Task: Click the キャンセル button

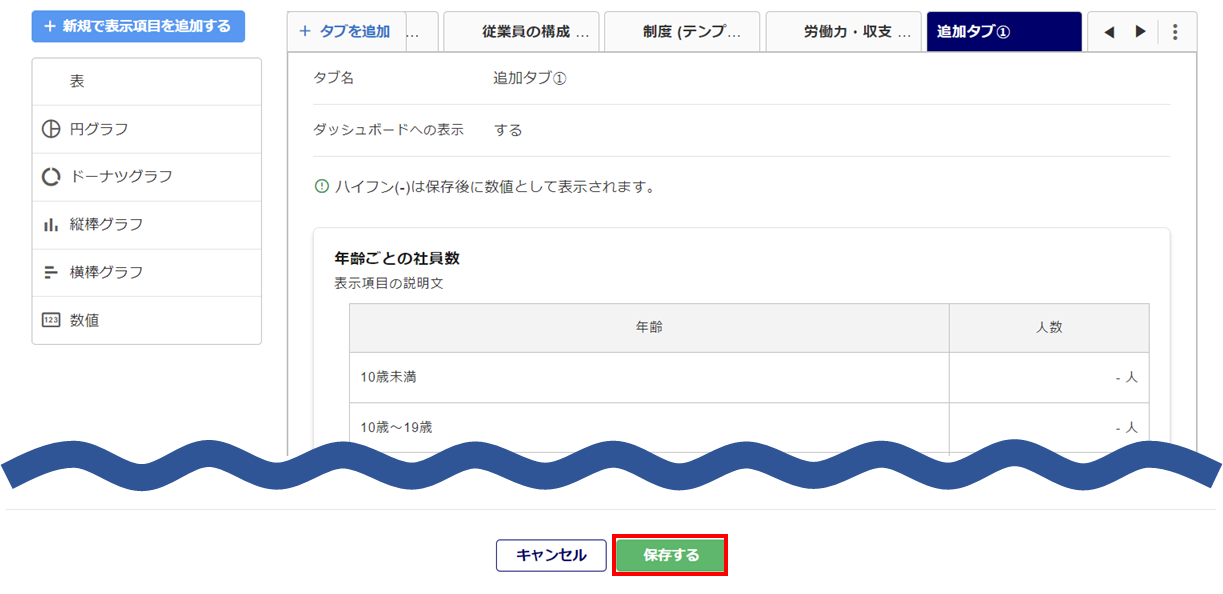Action: [x=551, y=555]
